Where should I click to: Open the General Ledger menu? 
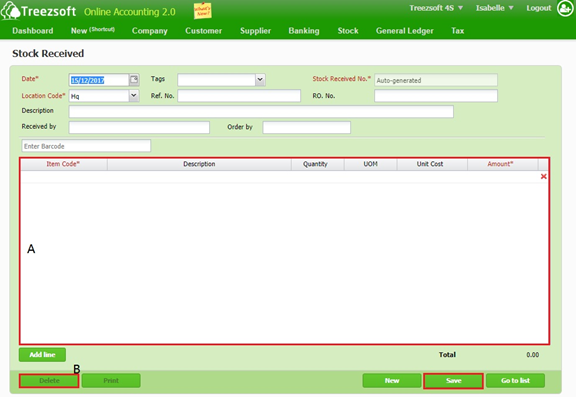(x=404, y=31)
